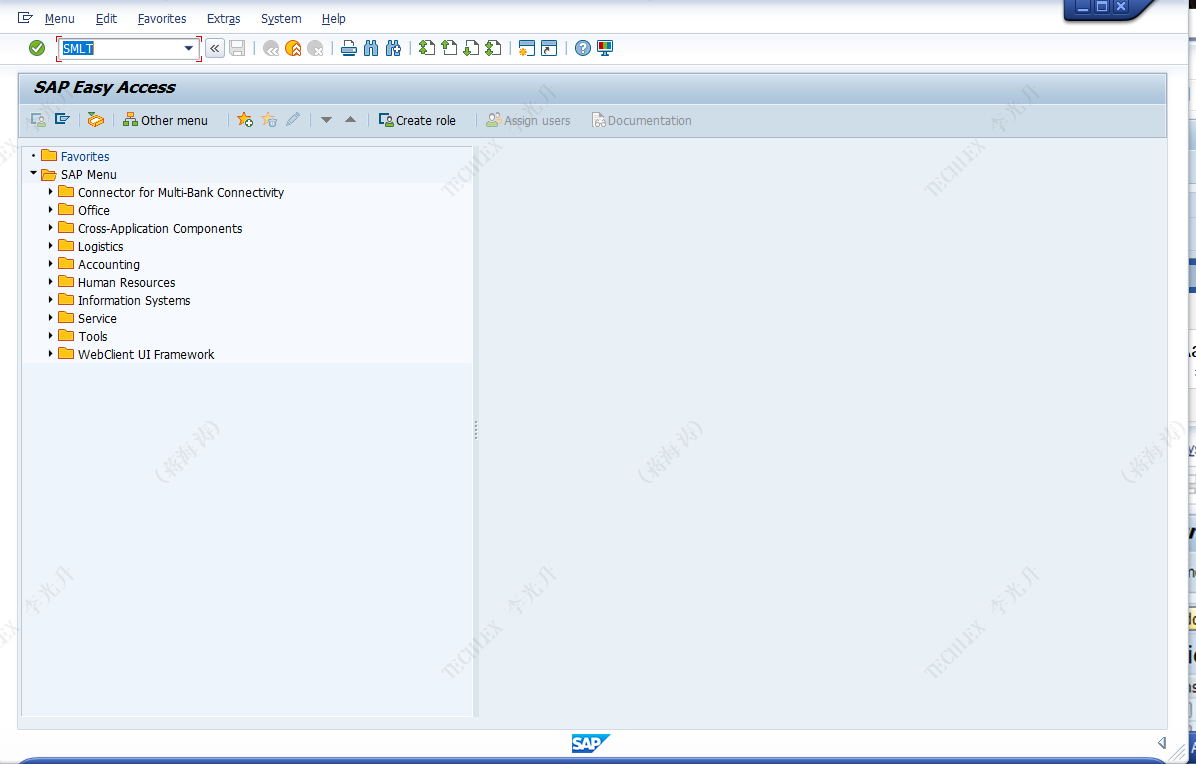Select the WebClient UI Framework label
The image size is (1196, 764).
[x=146, y=355]
